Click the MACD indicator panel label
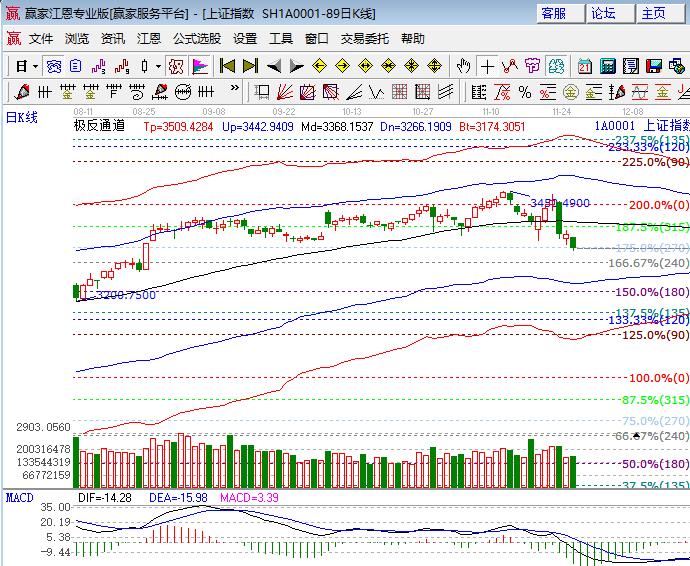 pyautogui.click(x=19, y=497)
